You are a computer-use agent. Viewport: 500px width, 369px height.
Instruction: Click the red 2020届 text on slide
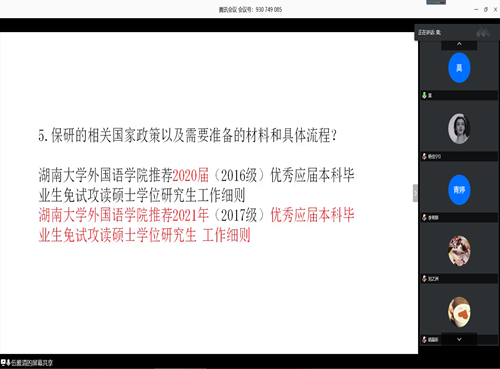click(191, 175)
